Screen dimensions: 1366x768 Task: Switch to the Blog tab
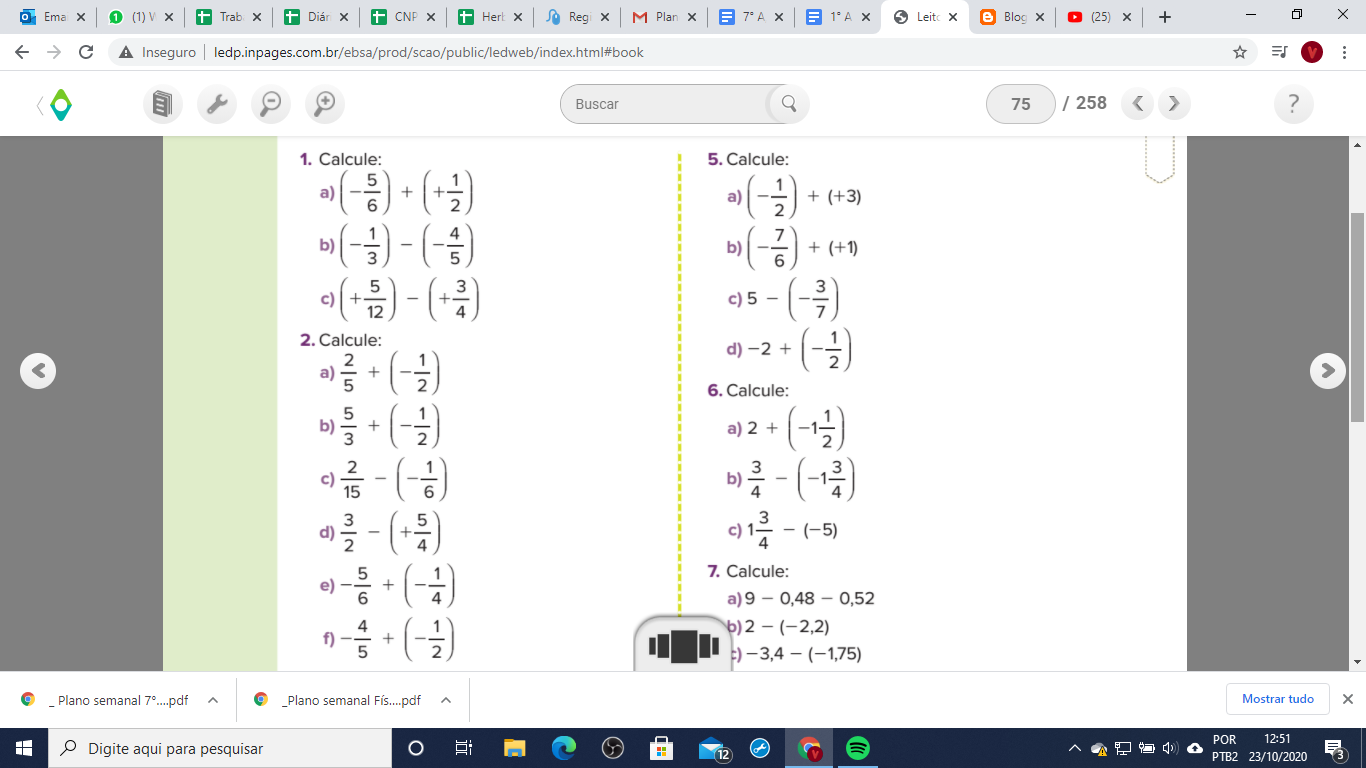(1012, 17)
